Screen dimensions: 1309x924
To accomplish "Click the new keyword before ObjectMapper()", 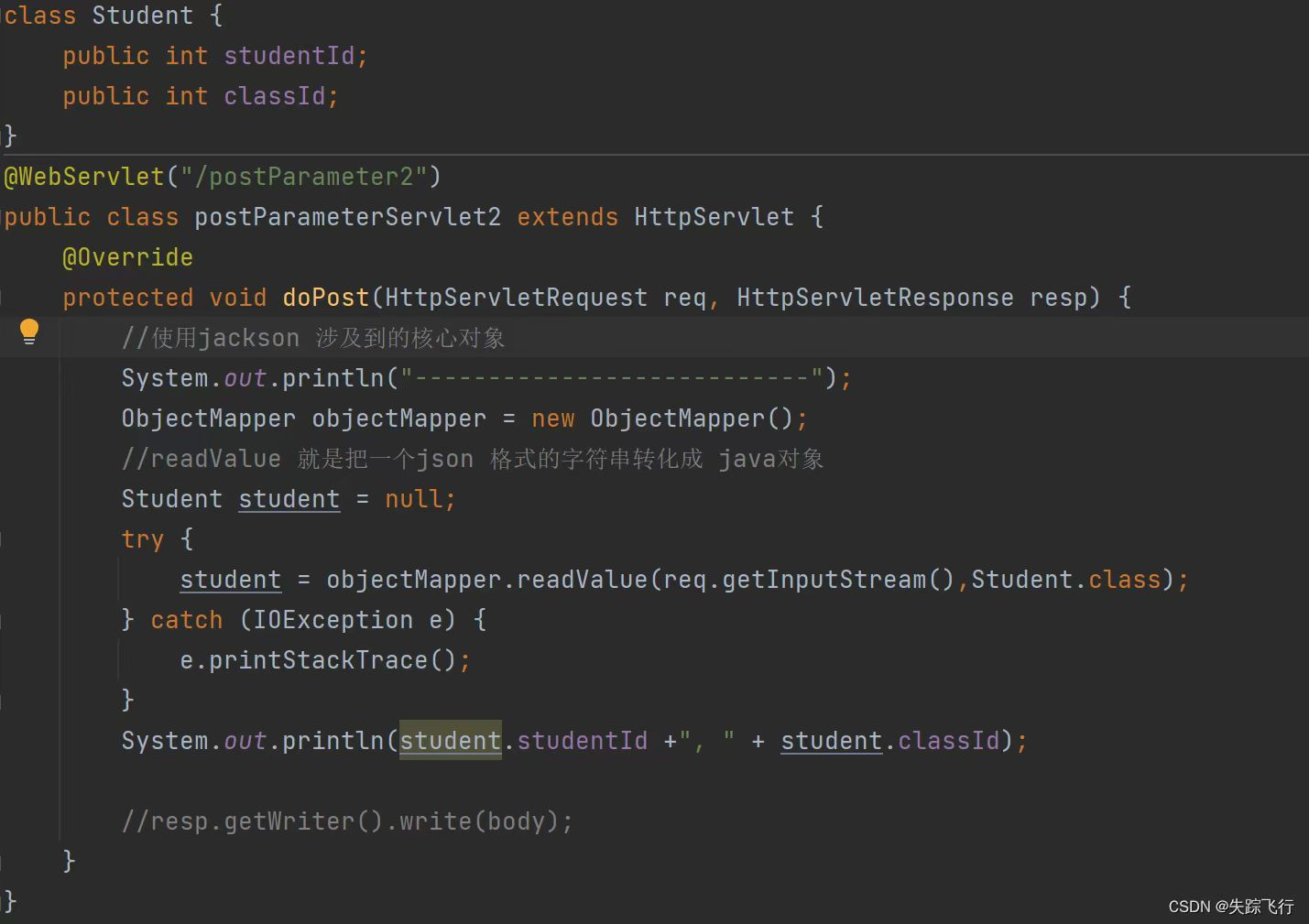I will pos(553,419).
